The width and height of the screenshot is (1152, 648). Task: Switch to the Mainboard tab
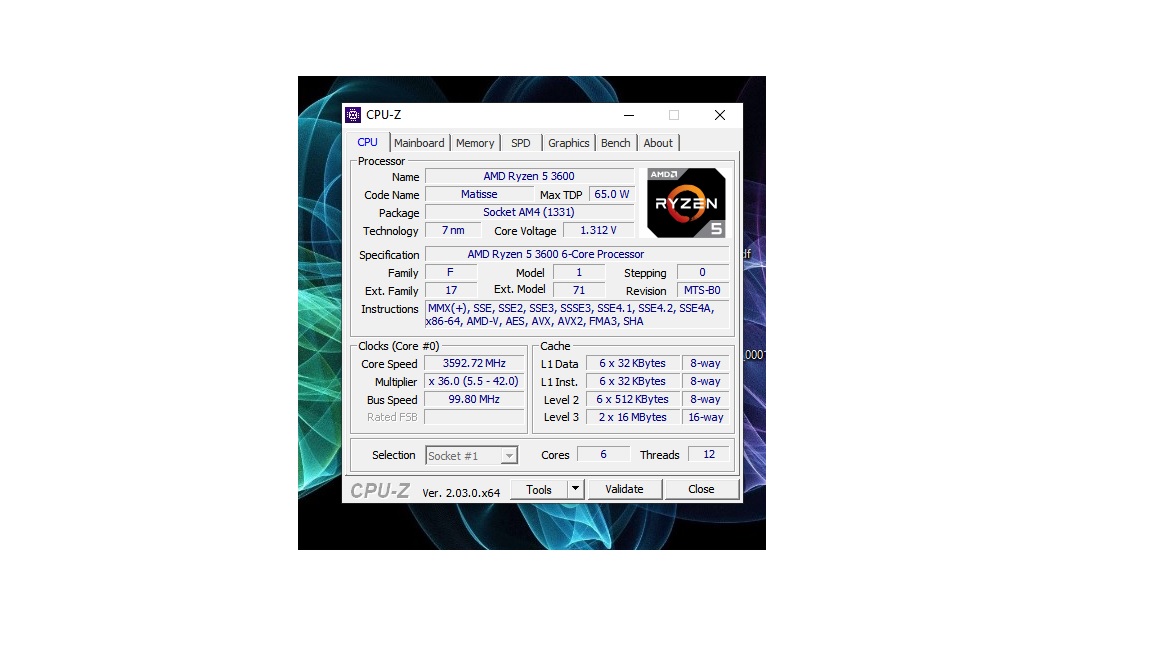click(x=419, y=143)
